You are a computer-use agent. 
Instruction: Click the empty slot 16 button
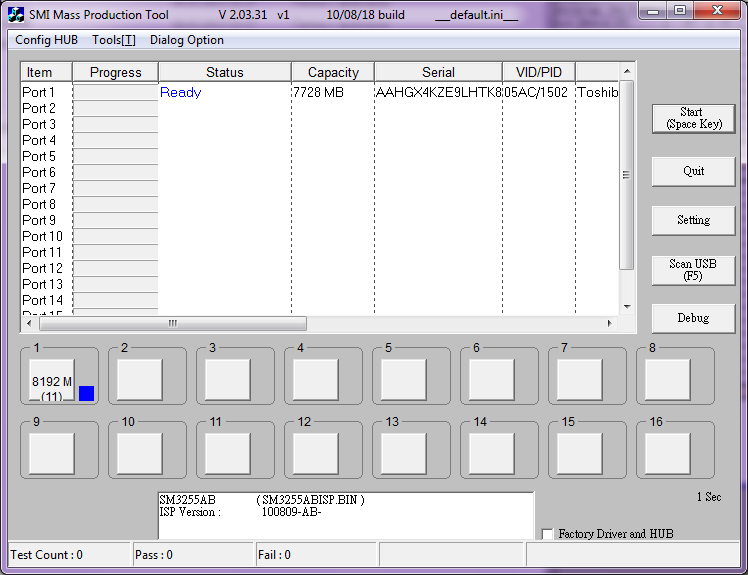point(667,454)
